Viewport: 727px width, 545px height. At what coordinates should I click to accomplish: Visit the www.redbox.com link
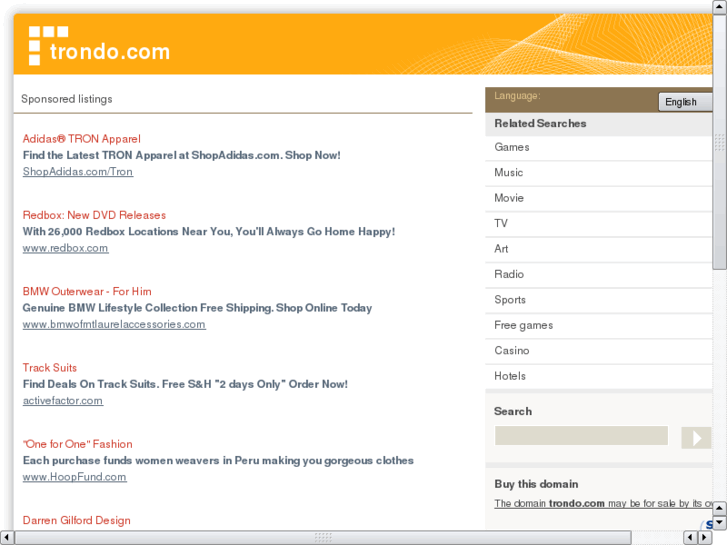(65, 248)
